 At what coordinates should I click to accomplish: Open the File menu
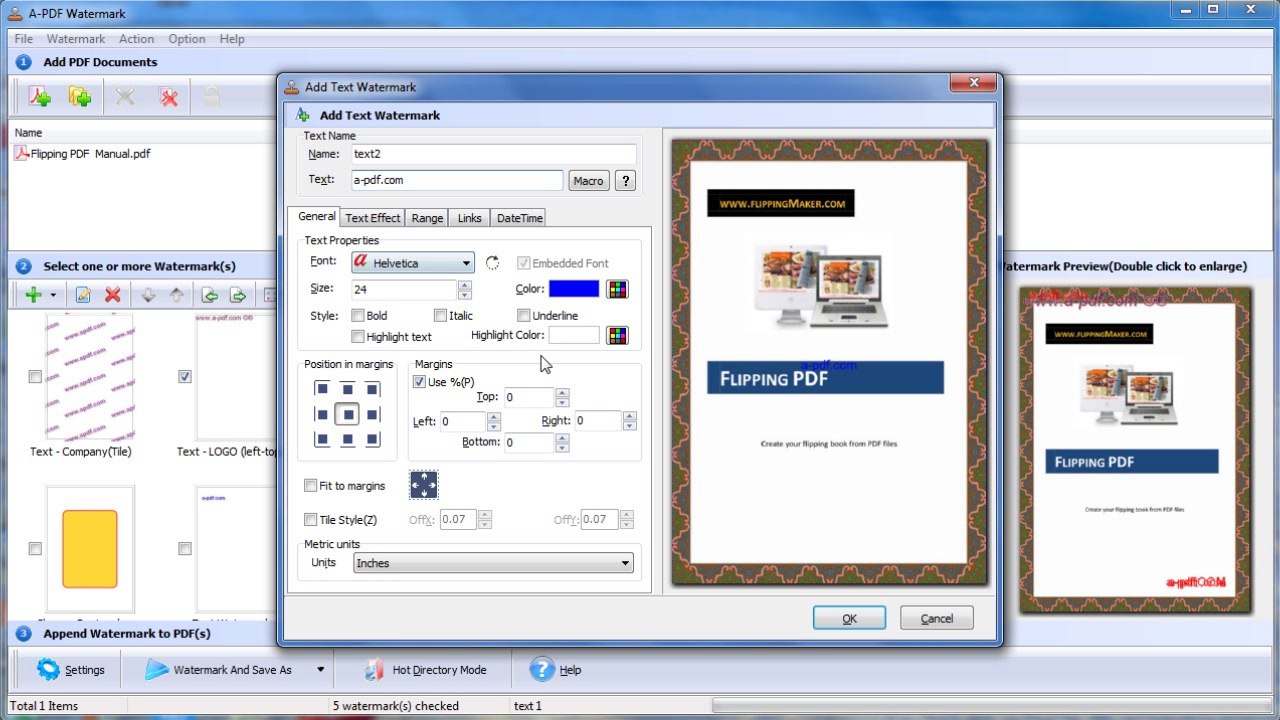pyautogui.click(x=24, y=39)
